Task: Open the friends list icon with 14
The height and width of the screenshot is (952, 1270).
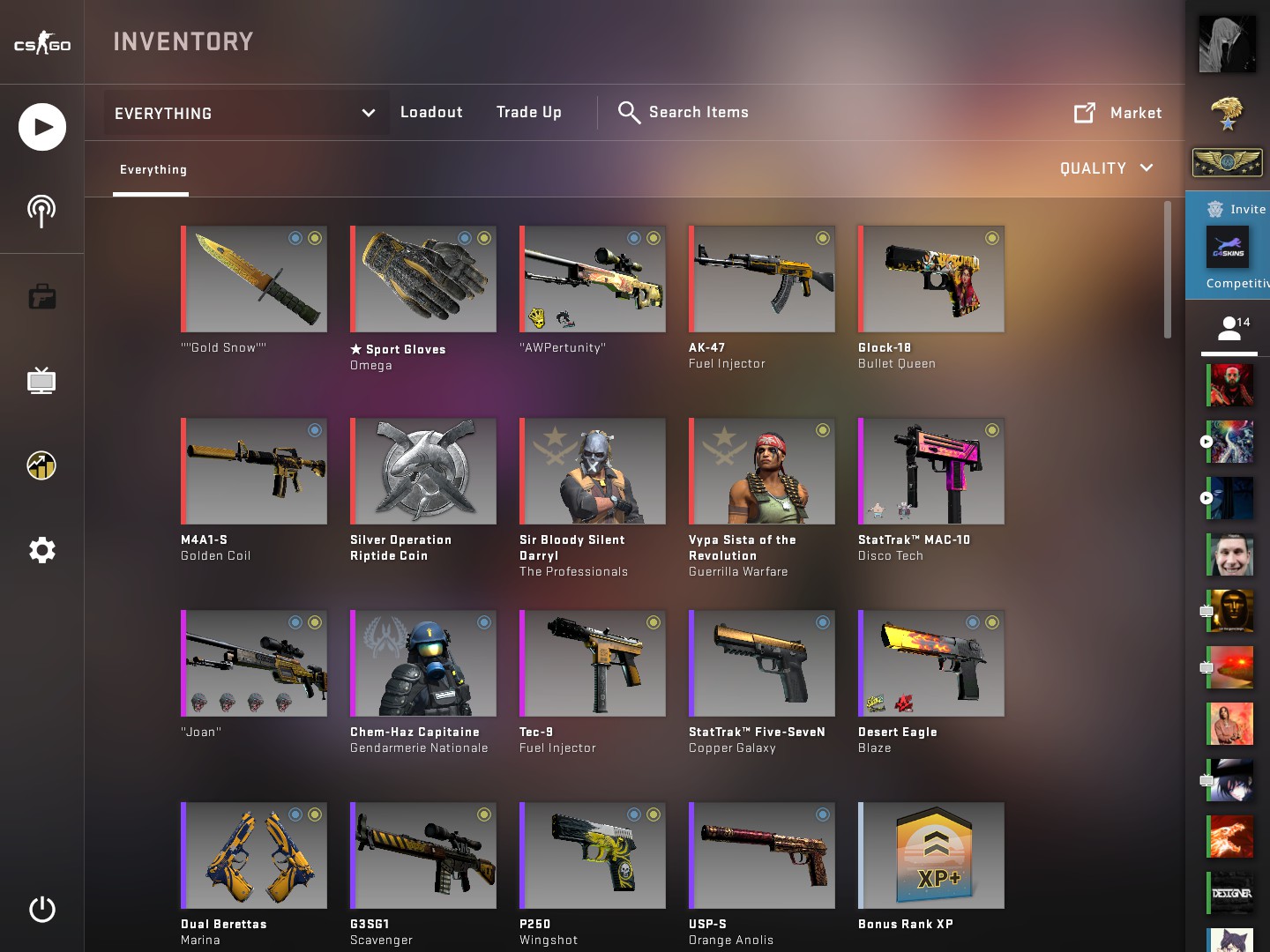Action: (x=1229, y=328)
